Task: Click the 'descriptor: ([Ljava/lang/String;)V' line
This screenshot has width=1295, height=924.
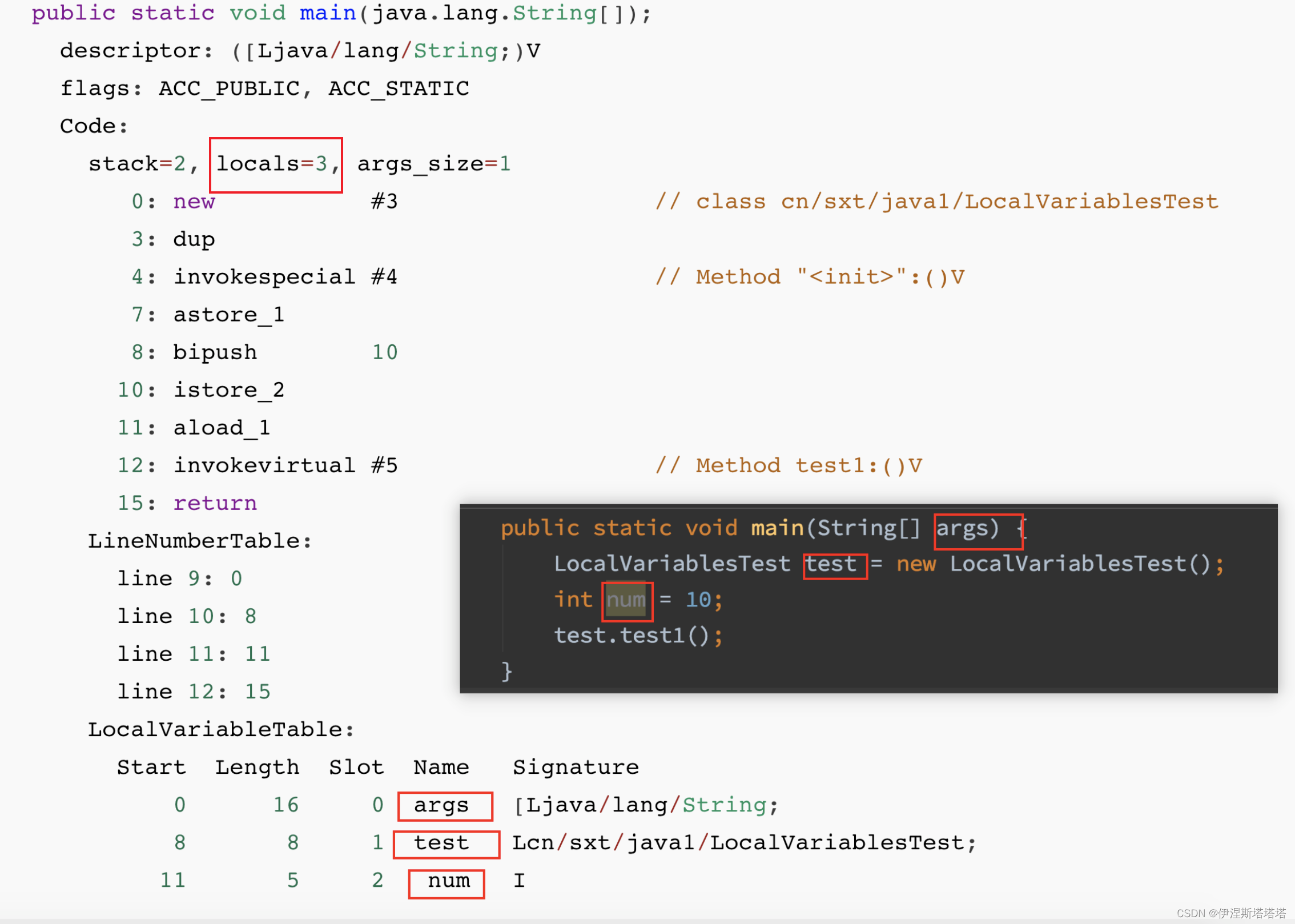Action: click(x=300, y=51)
